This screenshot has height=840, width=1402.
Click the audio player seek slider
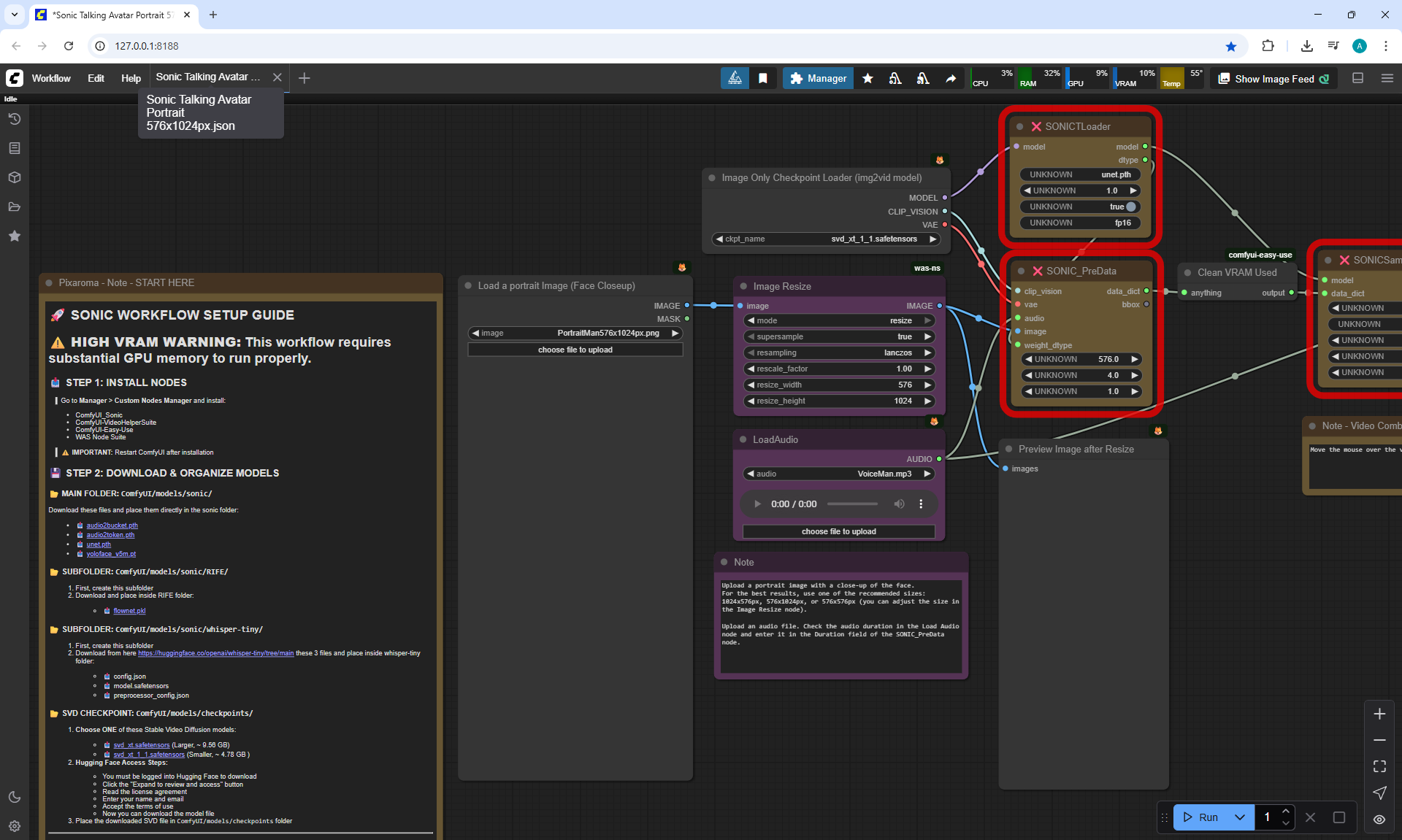point(852,504)
